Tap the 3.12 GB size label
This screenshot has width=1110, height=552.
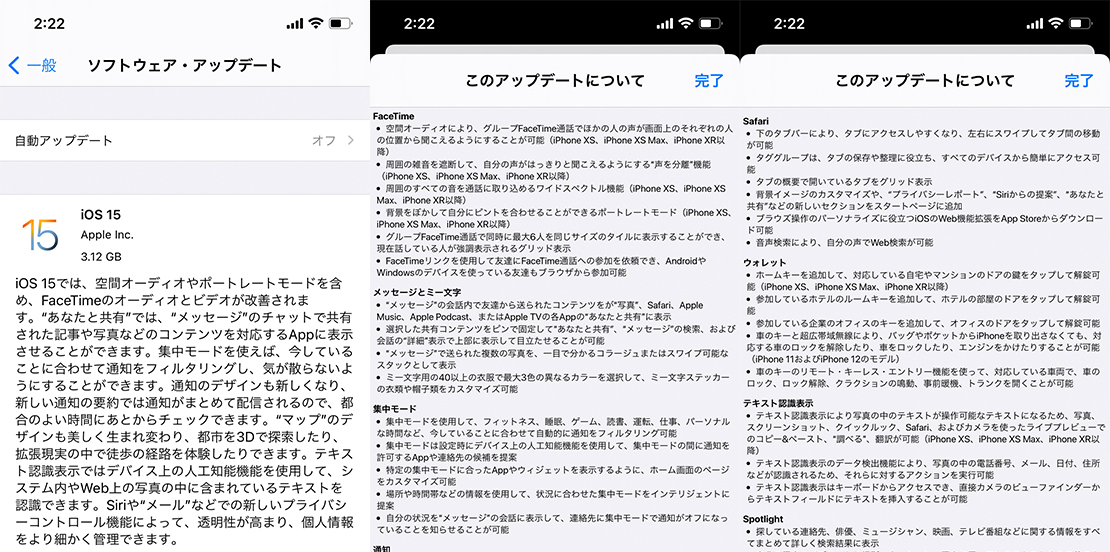[101, 255]
